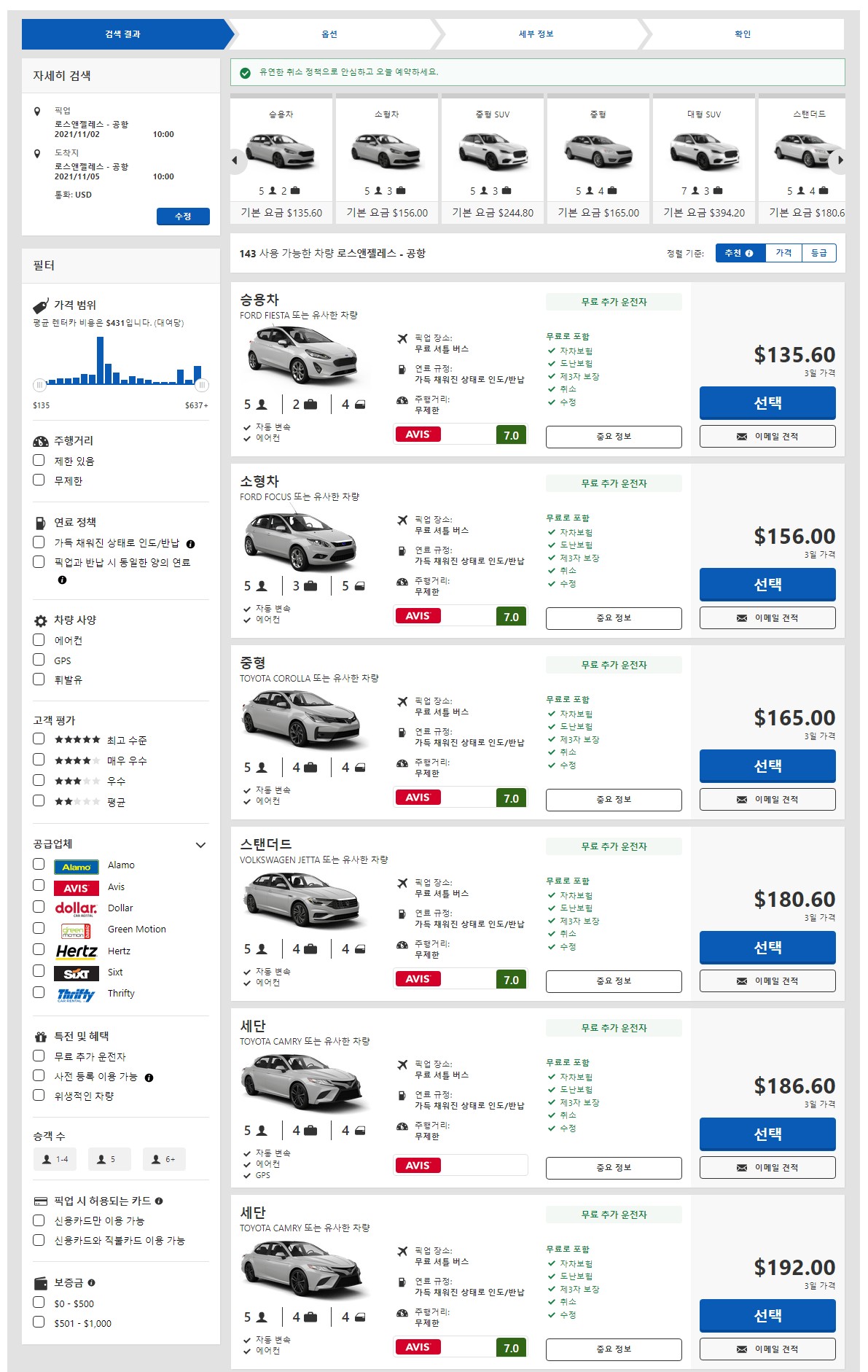Click the Hertz supplier logo
This screenshot has height=1372, width=868.
point(77,951)
